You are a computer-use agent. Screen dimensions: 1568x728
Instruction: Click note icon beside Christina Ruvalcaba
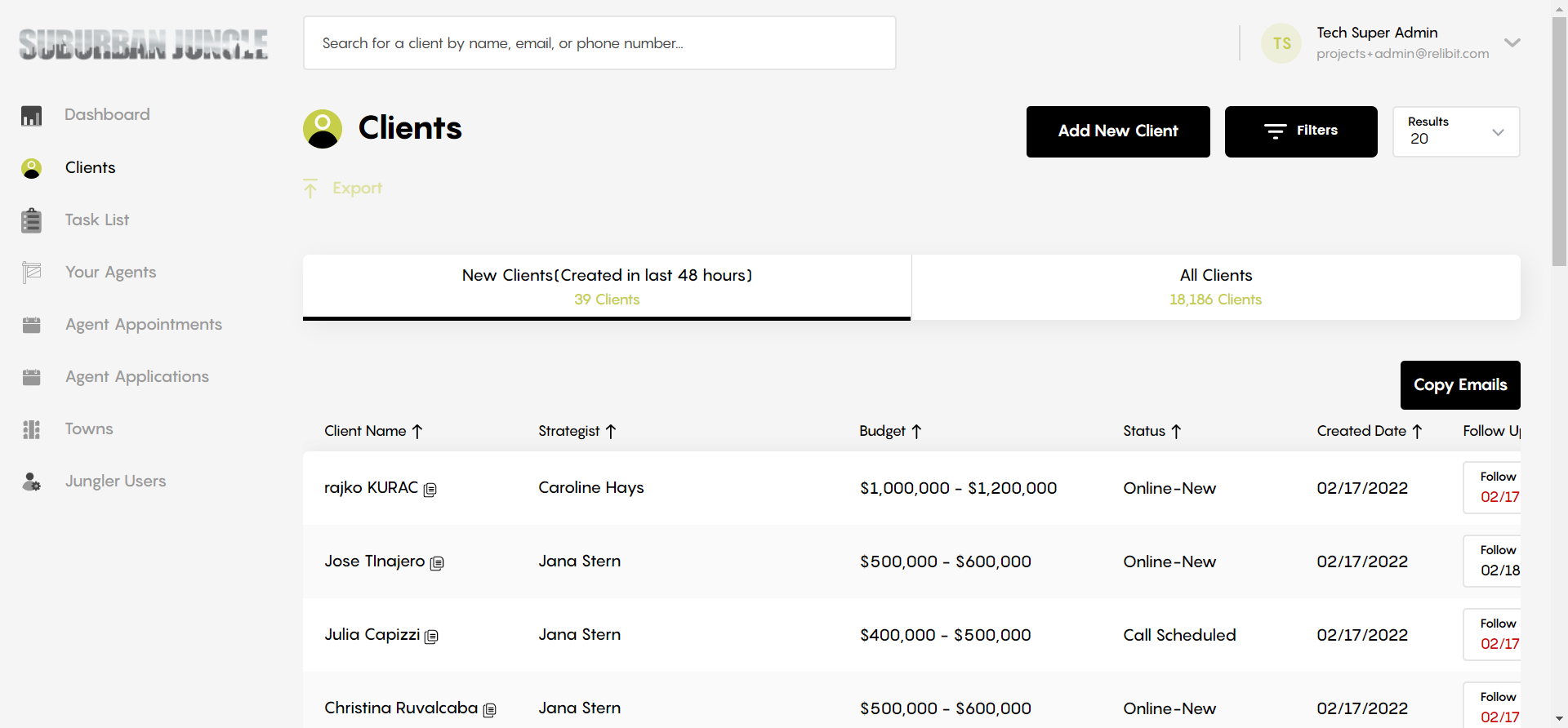click(x=489, y=710)
